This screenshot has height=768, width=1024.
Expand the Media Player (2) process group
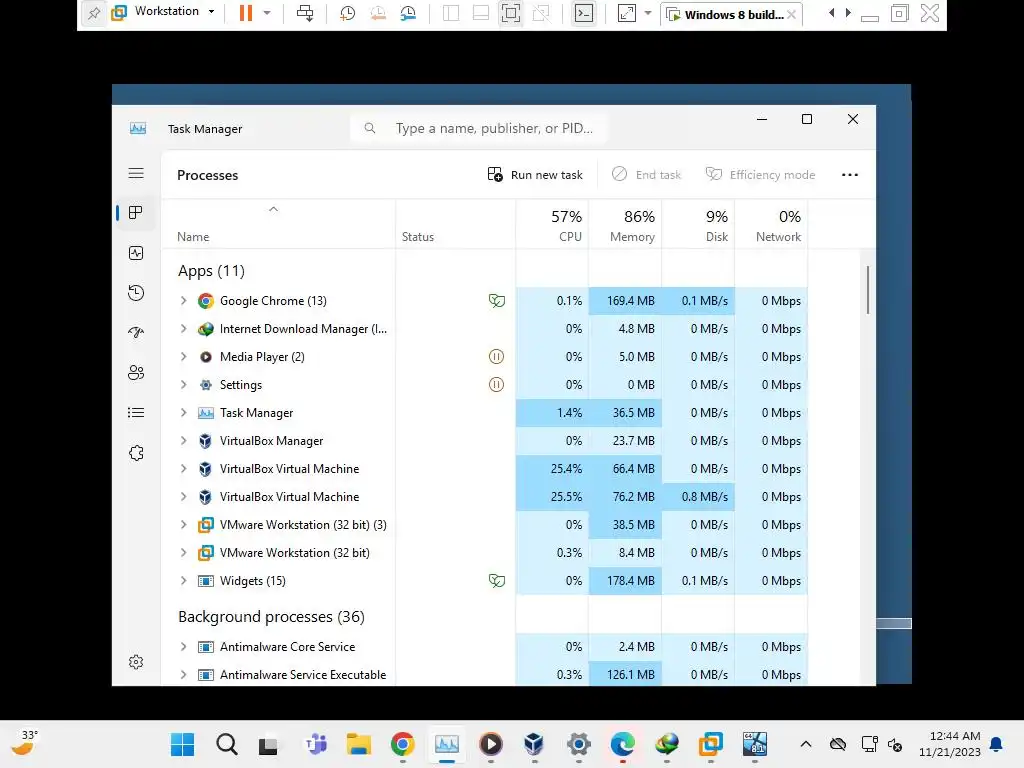tap(184, 357)
